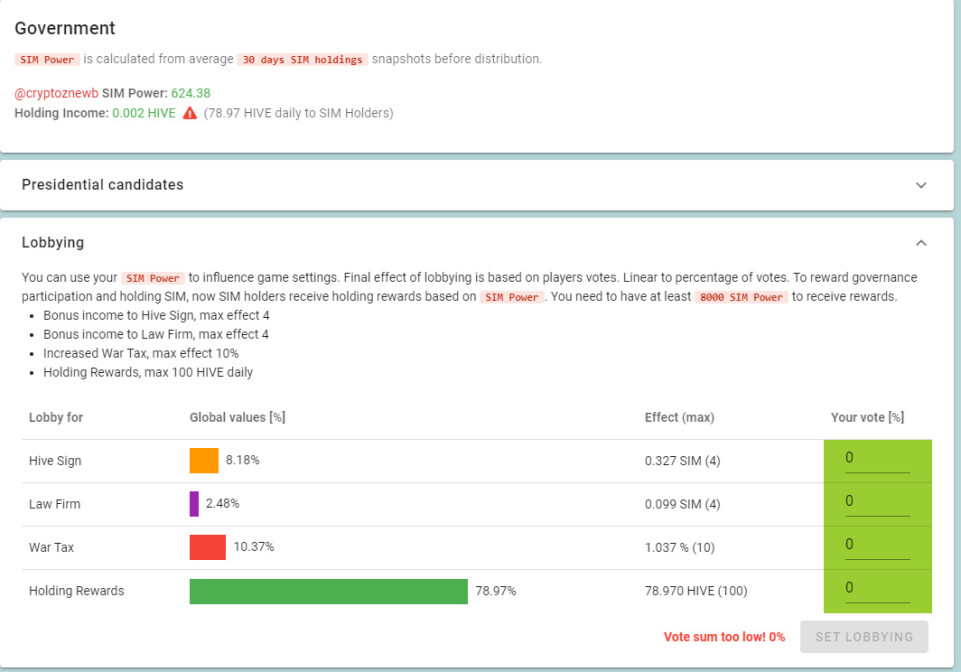
Task: Focus the War Tax vote input
Action: point(877,545)
